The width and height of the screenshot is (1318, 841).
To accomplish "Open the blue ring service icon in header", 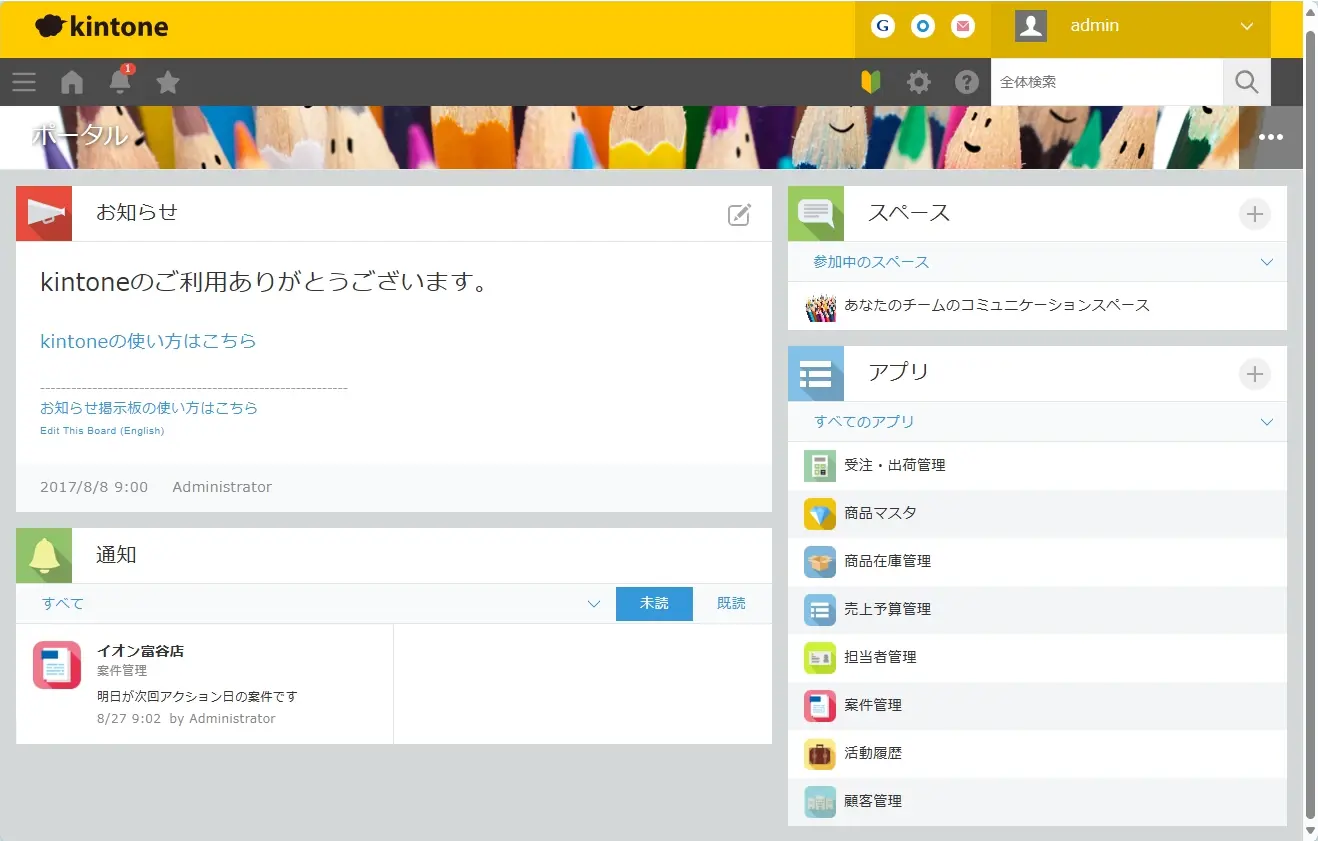I will pos(923,26).
